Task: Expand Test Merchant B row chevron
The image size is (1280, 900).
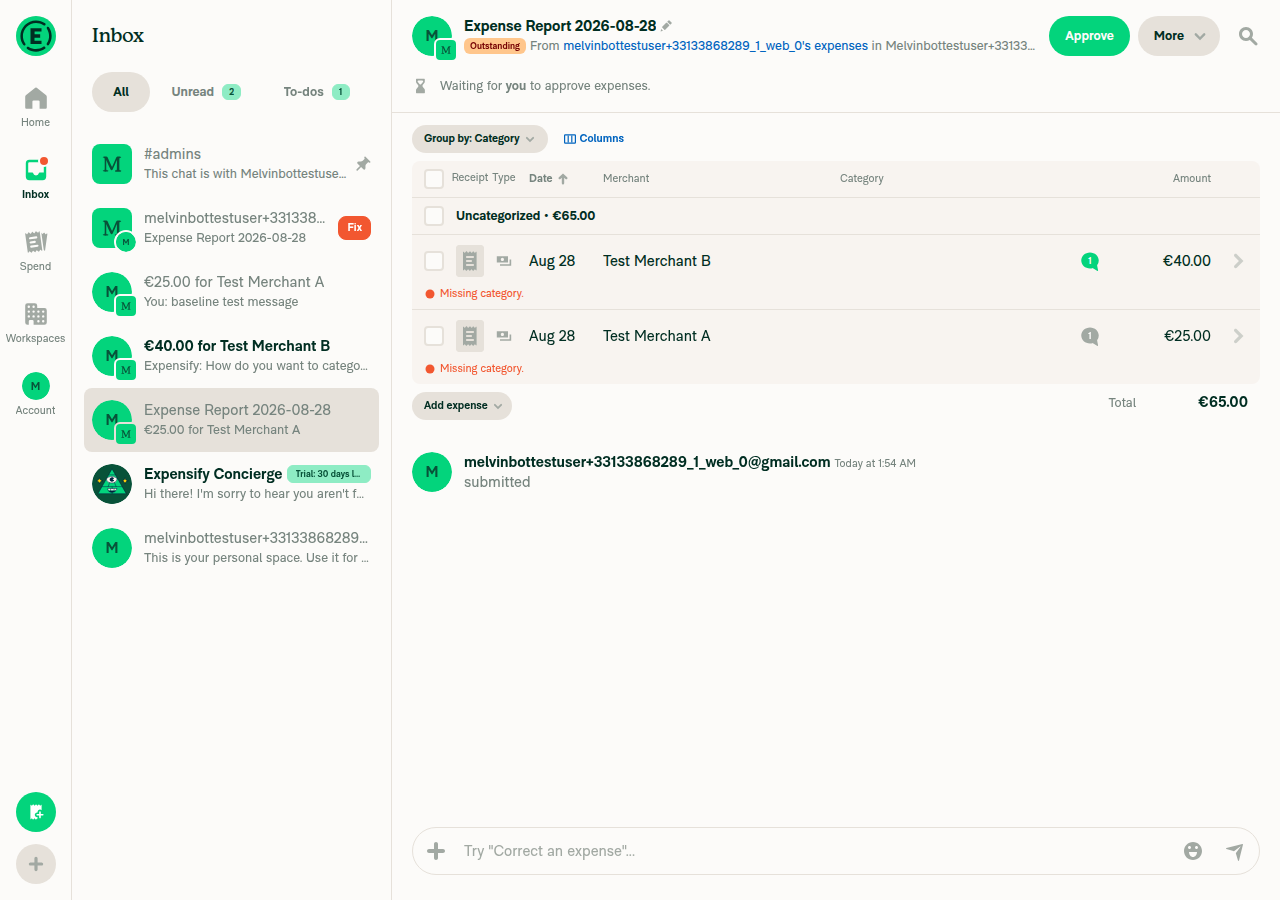Action: coord(1239,261)
